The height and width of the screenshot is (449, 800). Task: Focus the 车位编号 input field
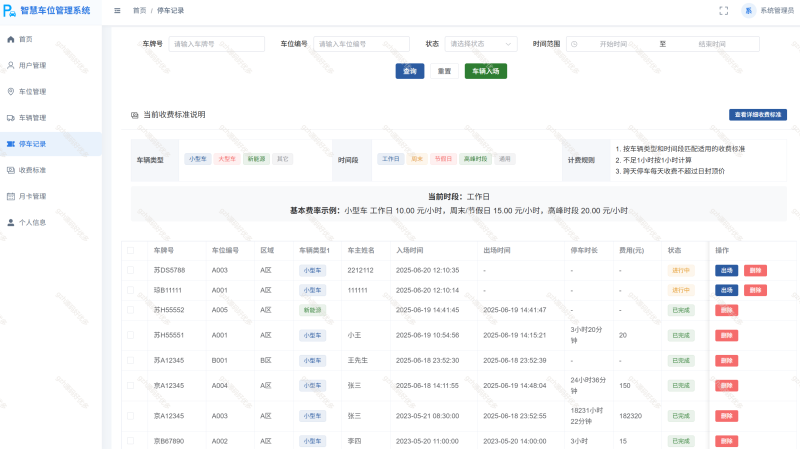[361, 44]
